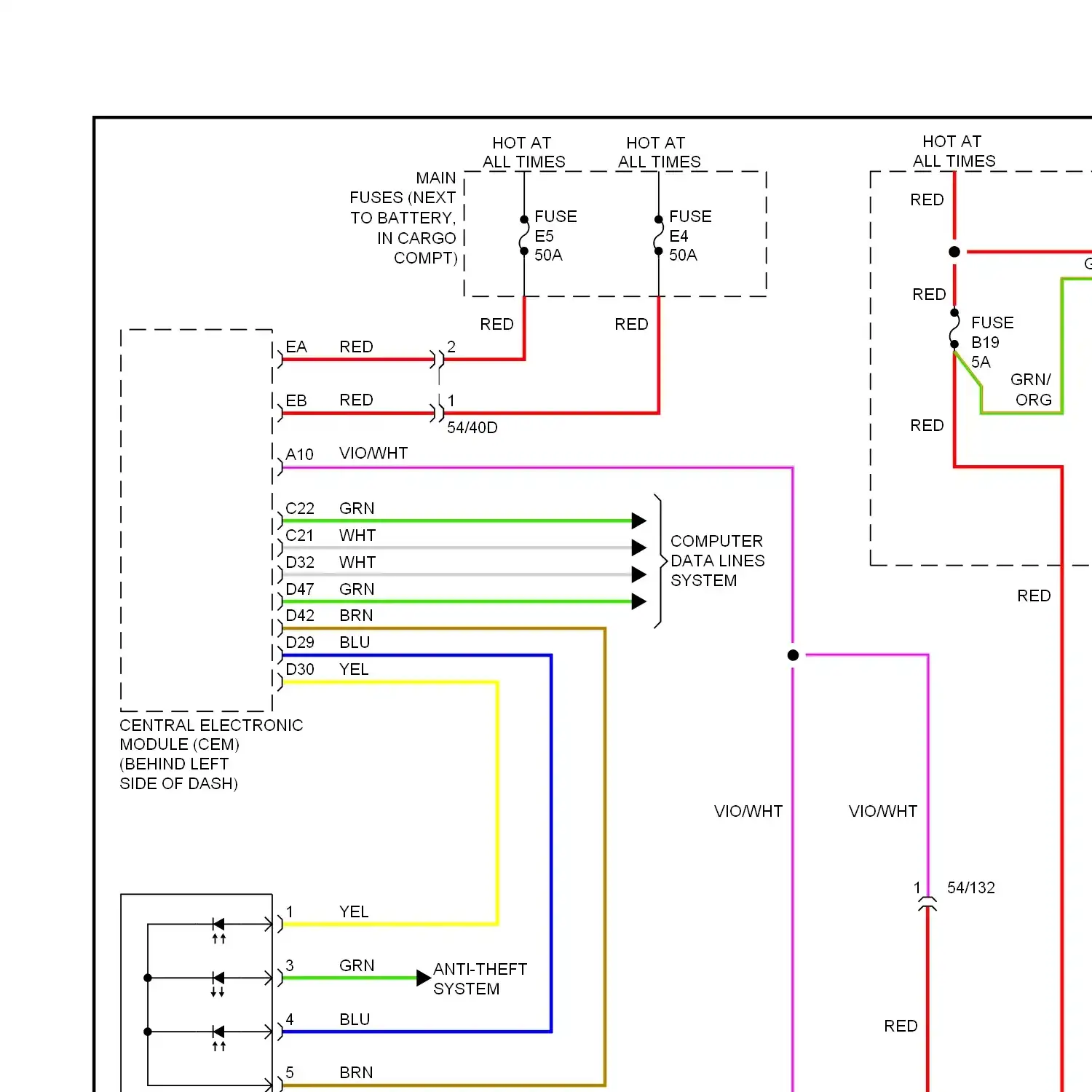Click the CENTRAL ELECTRONIC MODULE (CEM) label

211,754
